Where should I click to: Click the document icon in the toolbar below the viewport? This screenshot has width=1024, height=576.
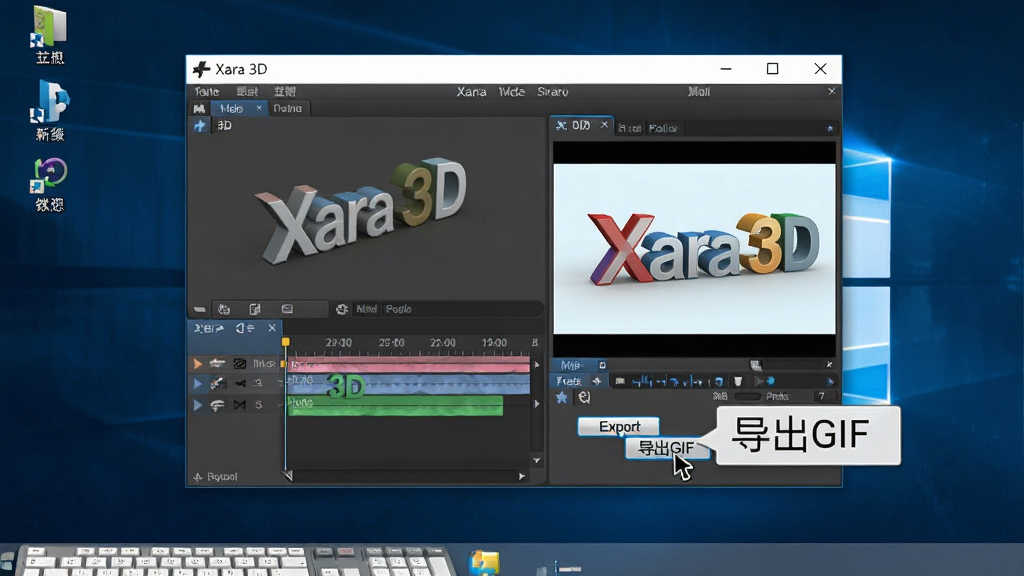255,309
